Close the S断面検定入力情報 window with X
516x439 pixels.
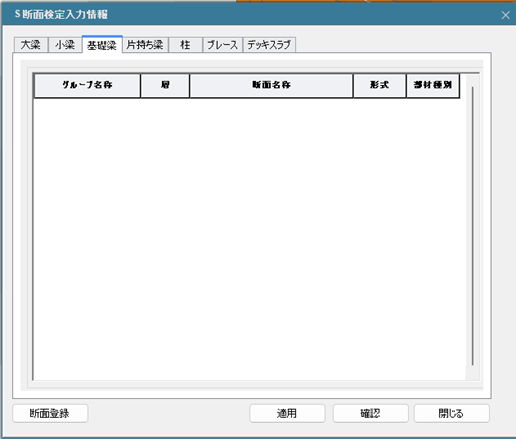coord(505,15)
